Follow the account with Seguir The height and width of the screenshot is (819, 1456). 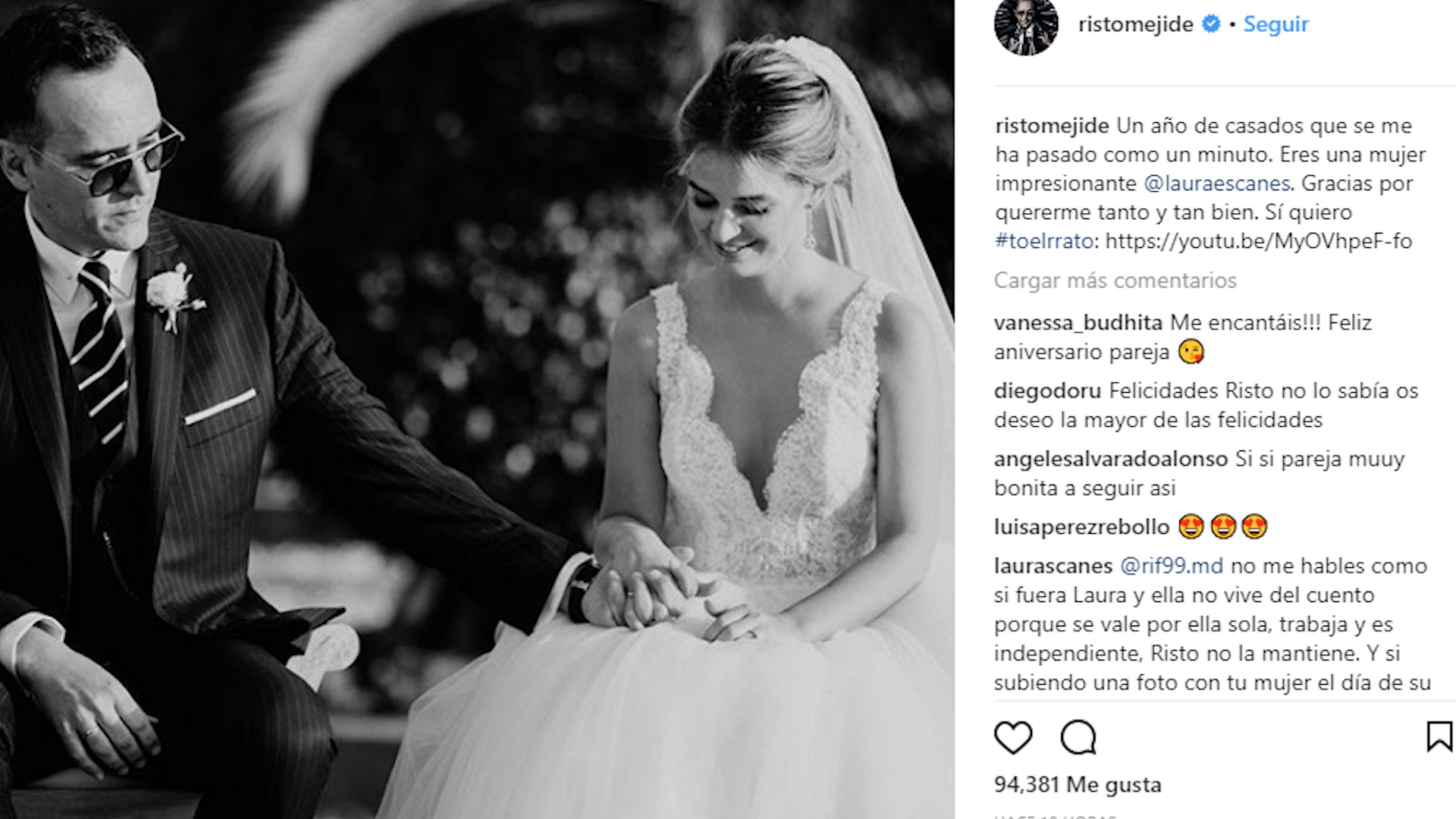pos(1276,24)
